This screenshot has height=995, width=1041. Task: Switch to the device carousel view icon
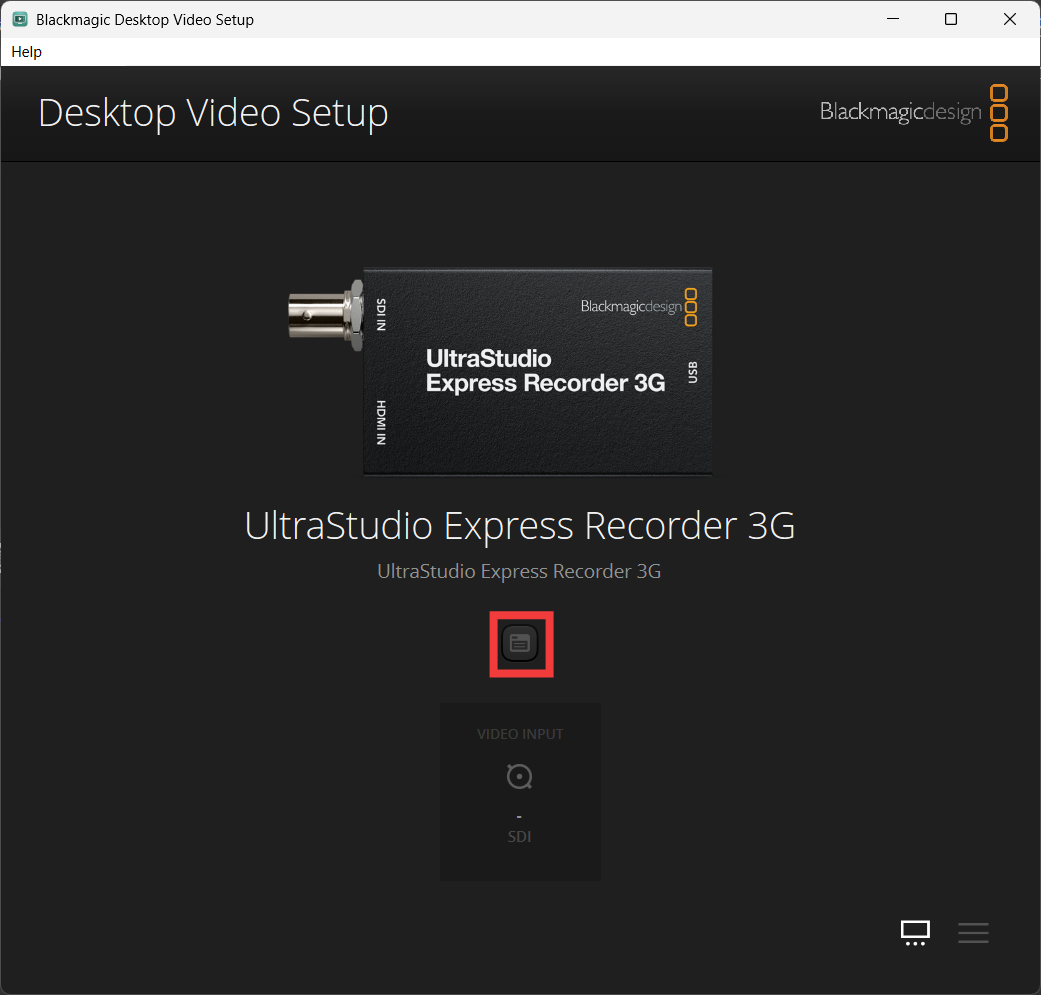(915, 933)
